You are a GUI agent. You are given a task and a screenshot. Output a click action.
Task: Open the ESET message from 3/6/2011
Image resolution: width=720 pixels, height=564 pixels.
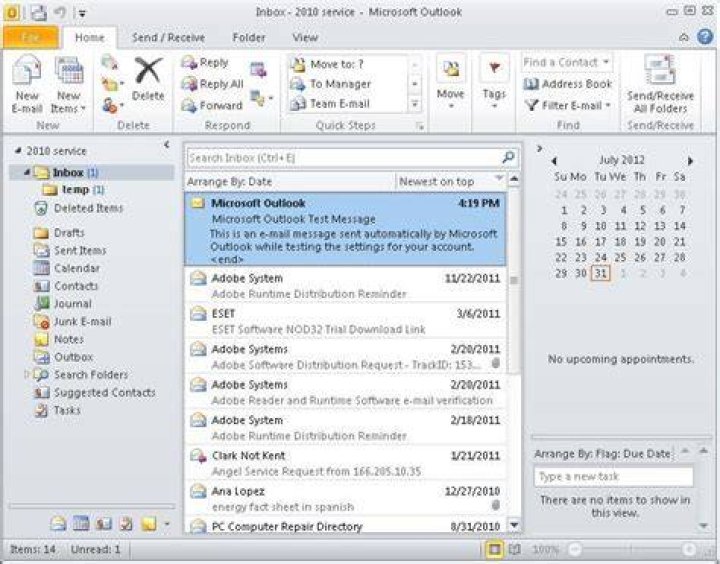pyautogui.click(x=345, y=321)
